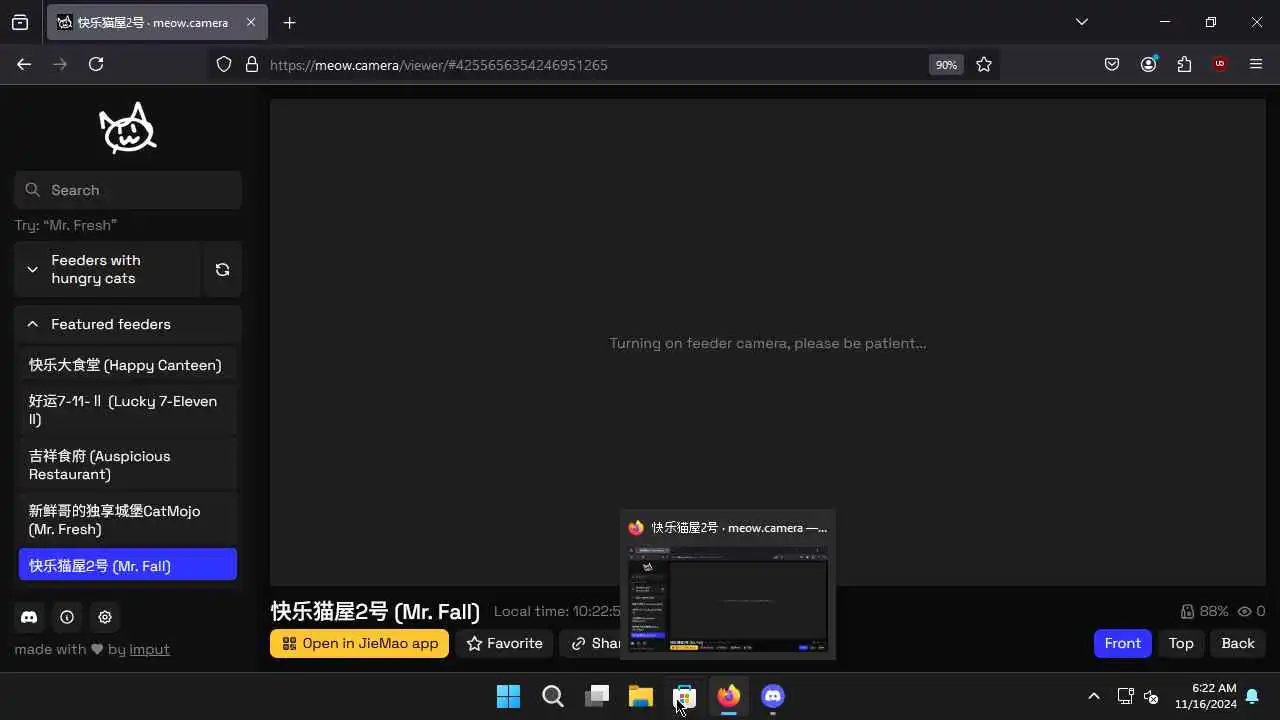The width and height of the screenshot is (1280, 720).
Task: Open the Discord link icon in sidebar
Action: [x=29, y=617]
